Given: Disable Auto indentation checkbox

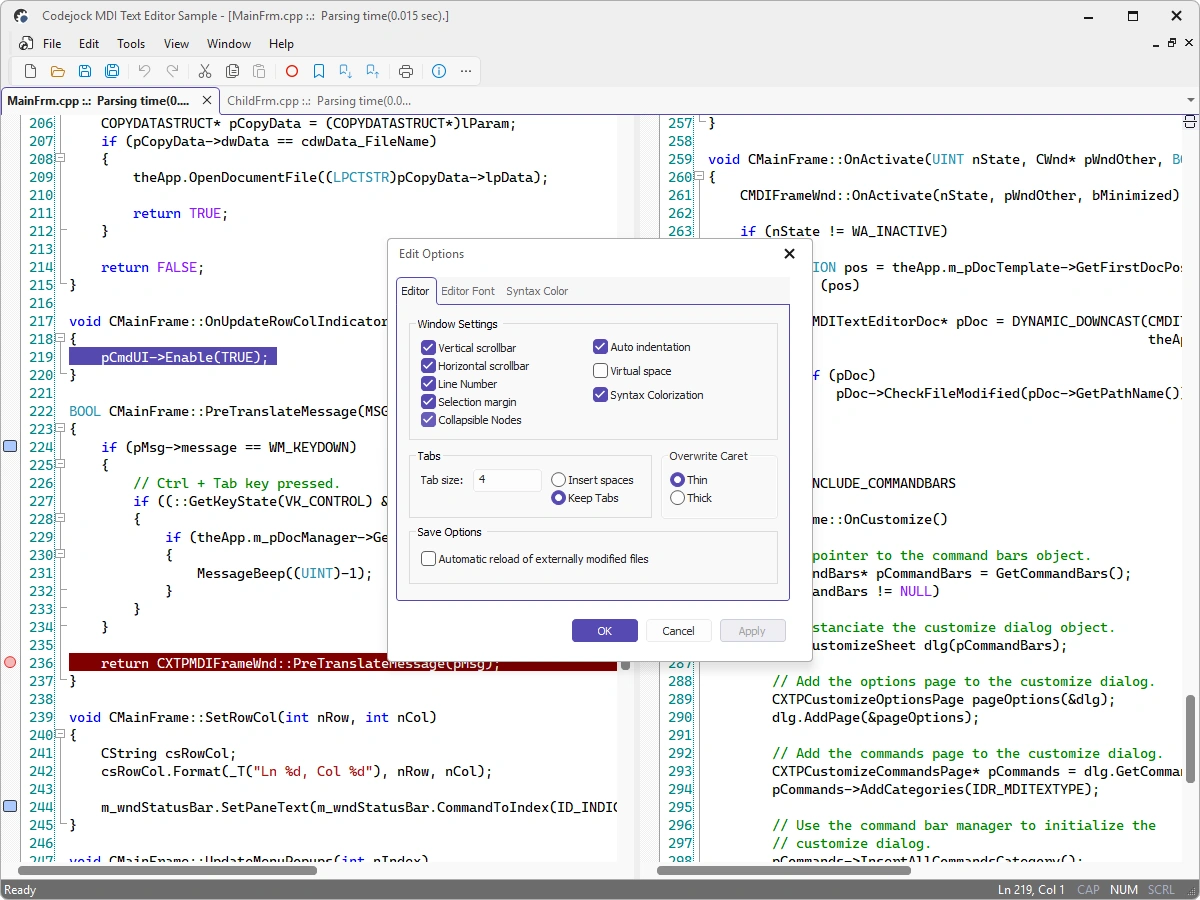Looking at the screenshot, I should [x=600, y=347].
